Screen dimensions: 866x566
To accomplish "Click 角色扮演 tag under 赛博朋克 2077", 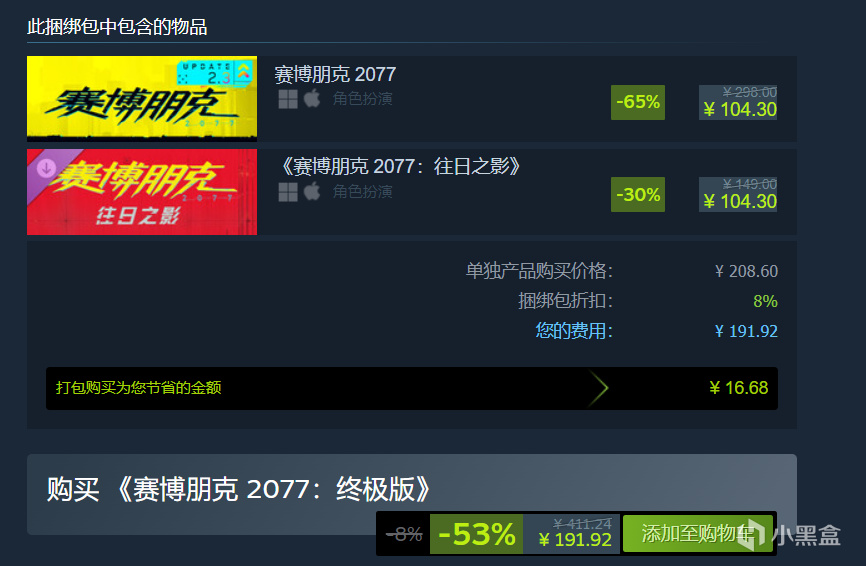I will (x=362, y=99).
